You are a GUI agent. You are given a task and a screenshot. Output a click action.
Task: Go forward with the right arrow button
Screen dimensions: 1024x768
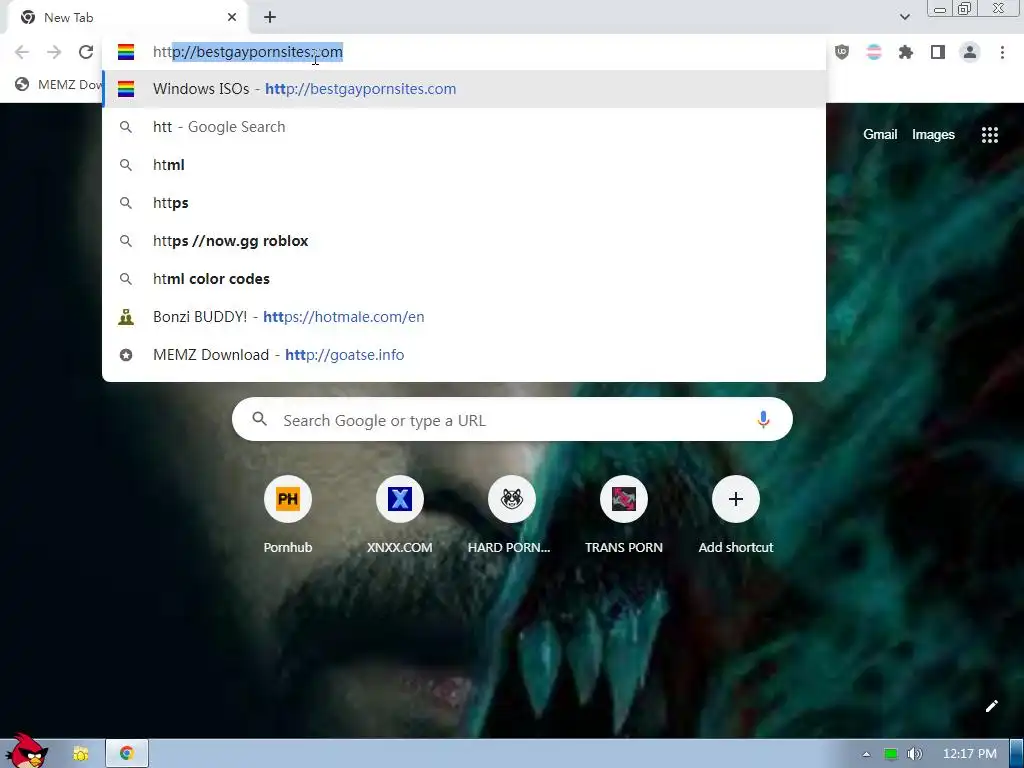[x=54, y=52]
